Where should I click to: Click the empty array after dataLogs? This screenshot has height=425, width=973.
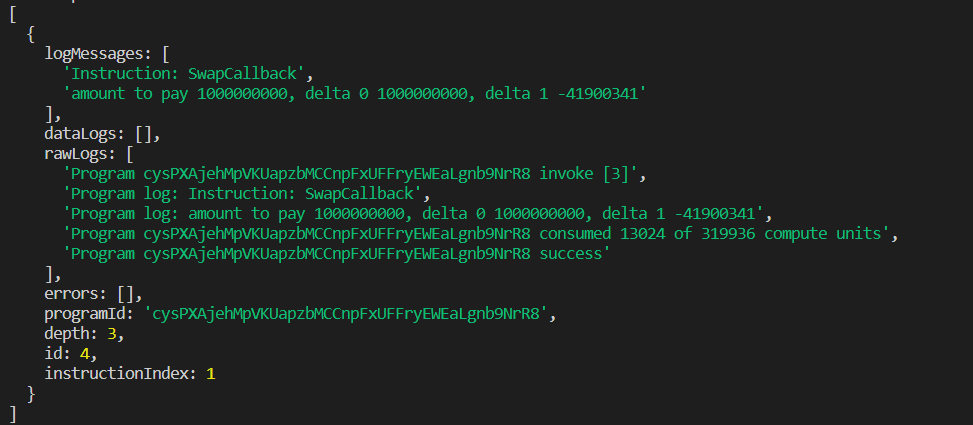144,133
